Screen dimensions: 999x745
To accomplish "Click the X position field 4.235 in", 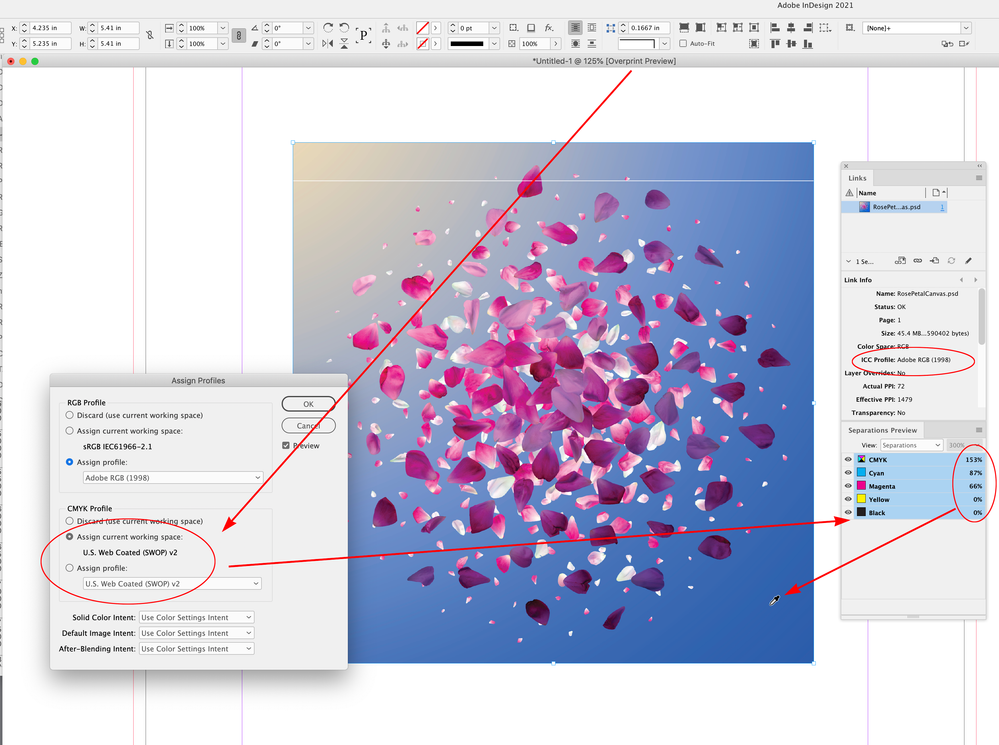I will [50, 28].
